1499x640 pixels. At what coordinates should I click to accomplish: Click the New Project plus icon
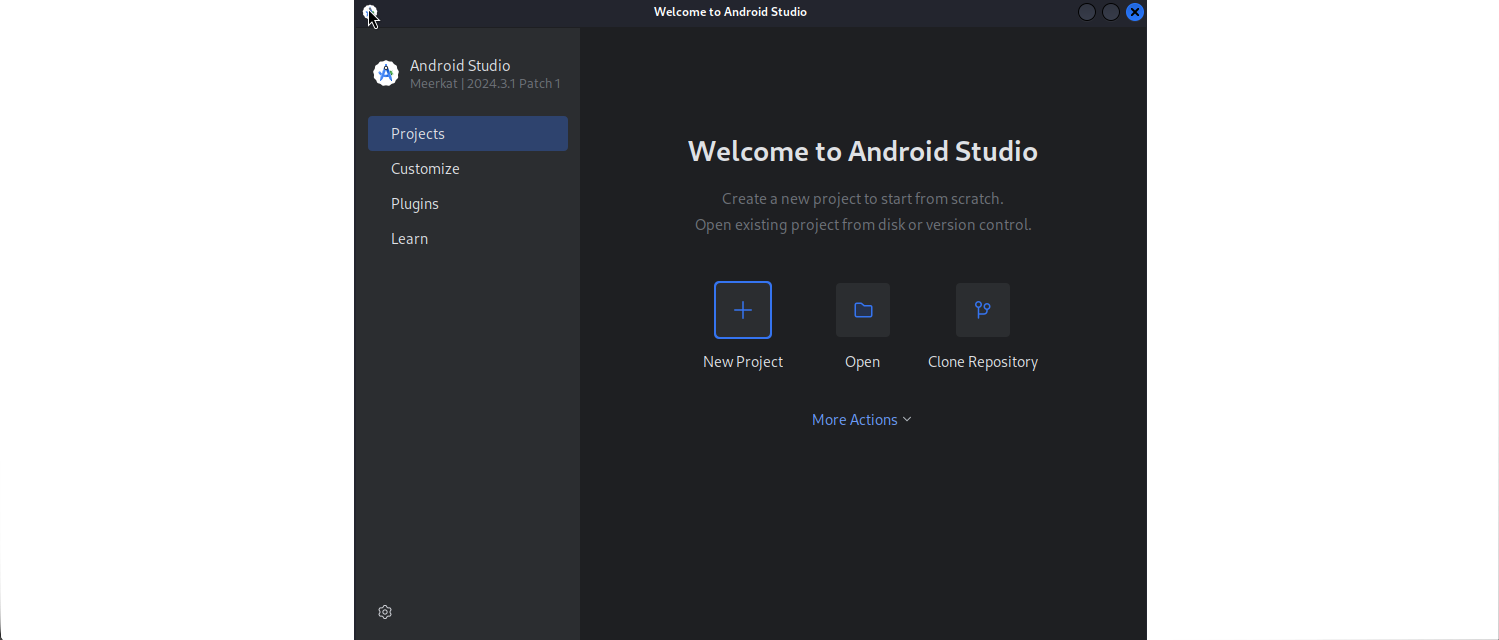743,310
